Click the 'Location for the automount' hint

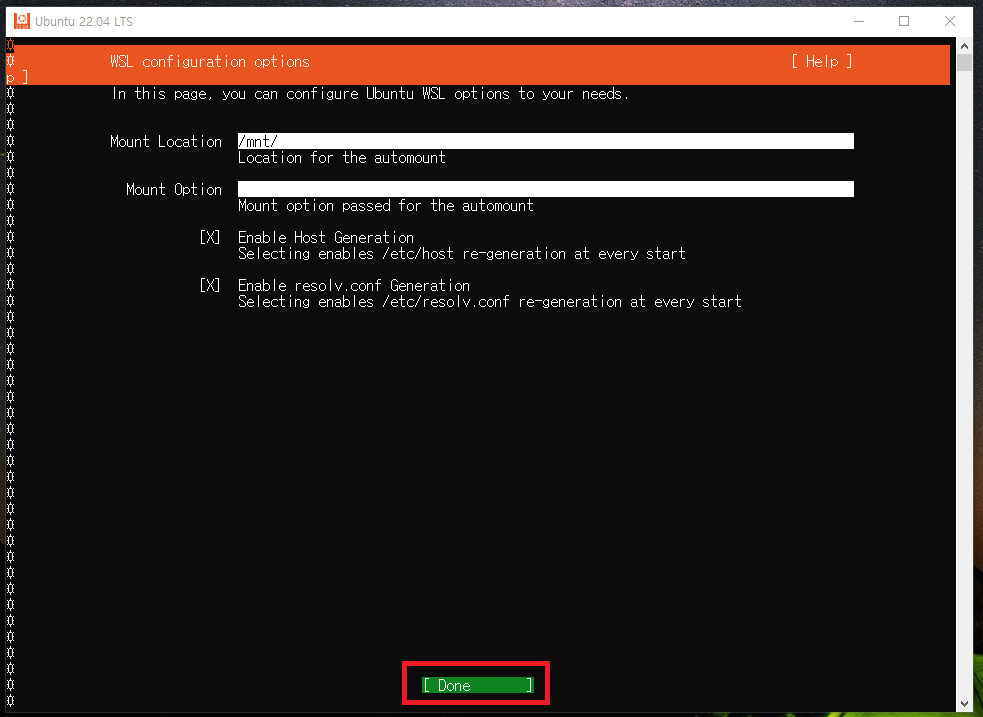coord(342,158)
